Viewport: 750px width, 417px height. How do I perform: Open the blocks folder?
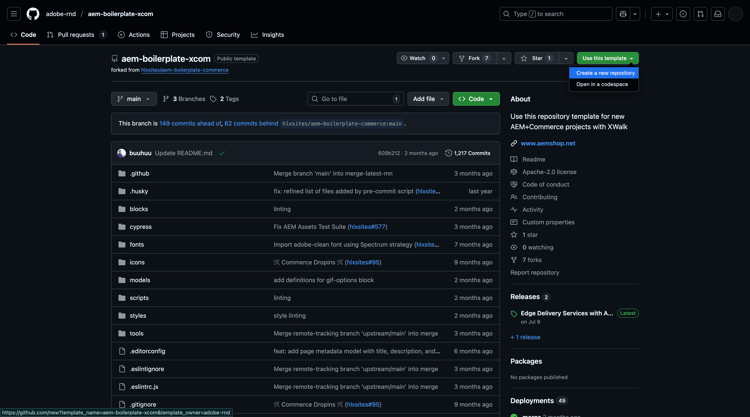[139, 209]
